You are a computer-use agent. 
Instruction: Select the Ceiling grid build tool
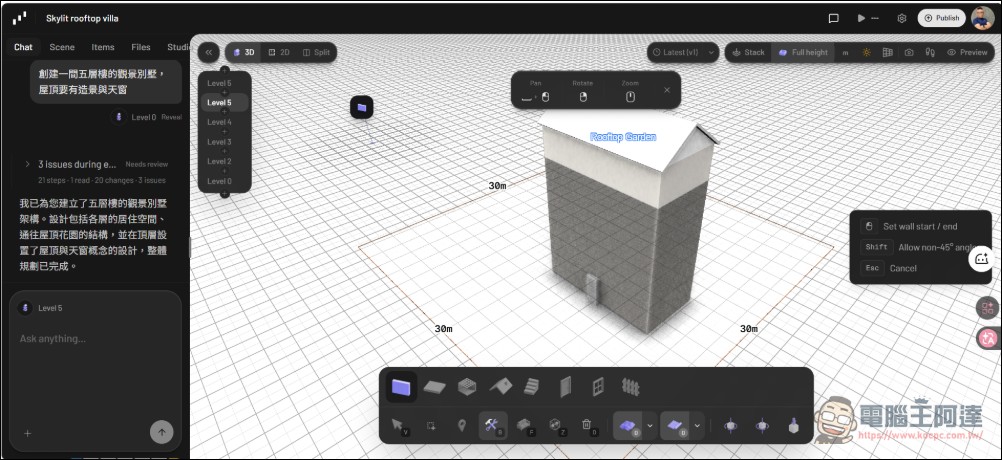pyautogui.click(x=467, y=387)
